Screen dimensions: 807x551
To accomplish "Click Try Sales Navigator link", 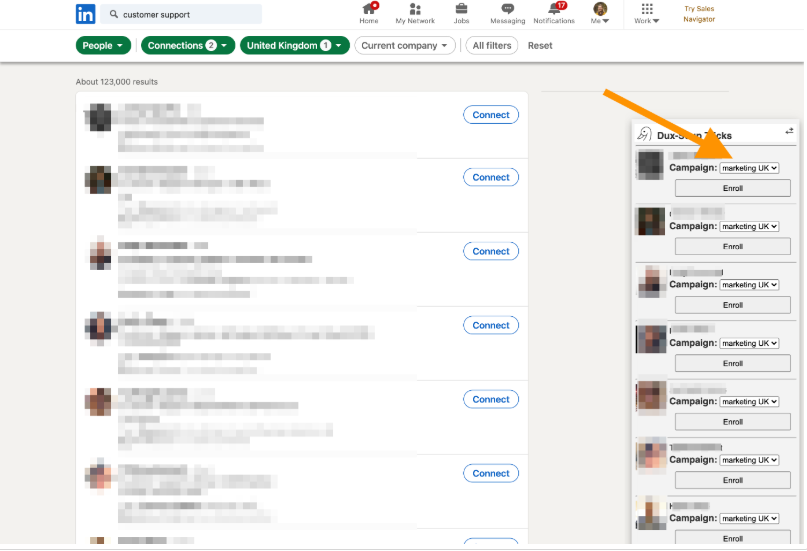I will click(x=699, y=14).
